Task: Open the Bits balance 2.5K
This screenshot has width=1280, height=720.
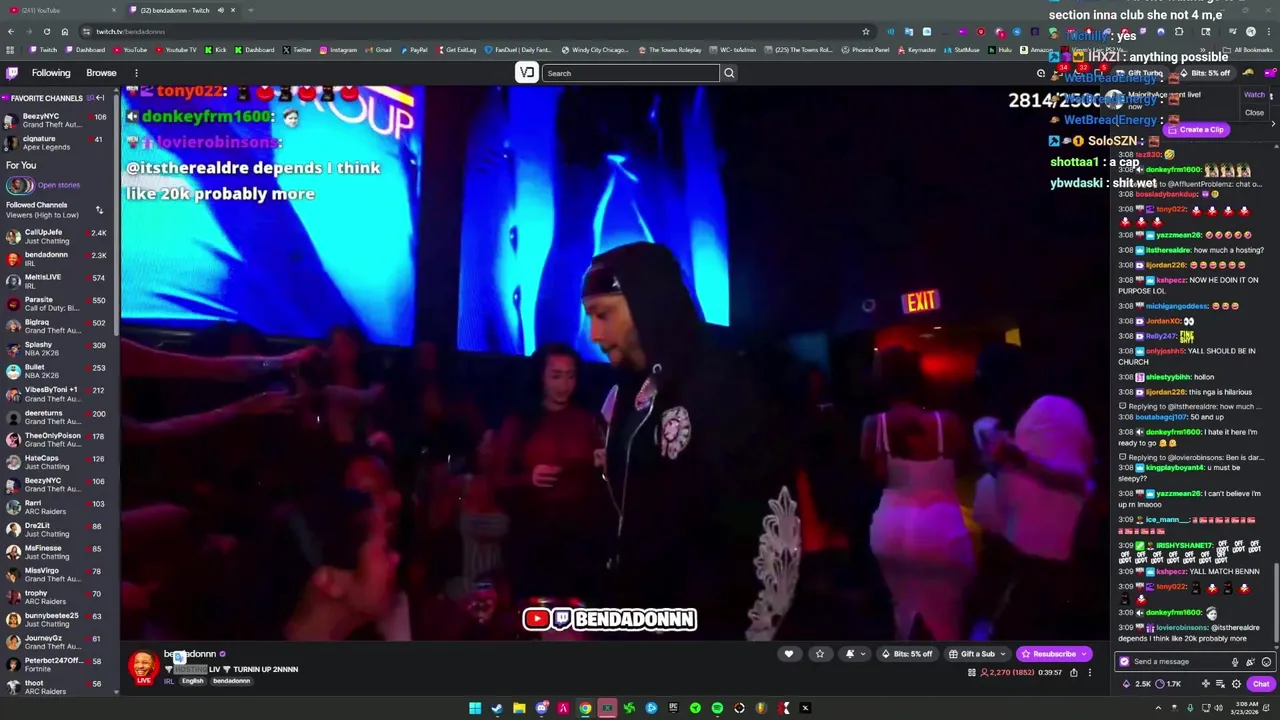Action: [1138, 684]
